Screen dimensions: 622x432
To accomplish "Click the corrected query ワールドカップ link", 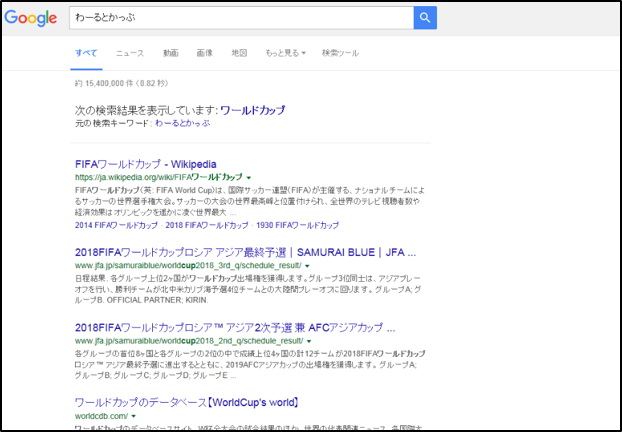I will pos(253,110).
